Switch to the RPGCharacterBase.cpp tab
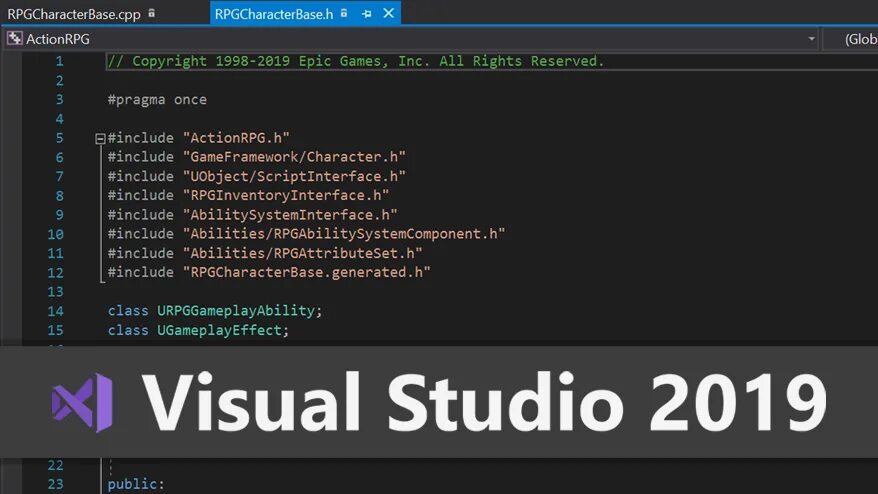Screen dimensions: 878x494 [74, 14]
